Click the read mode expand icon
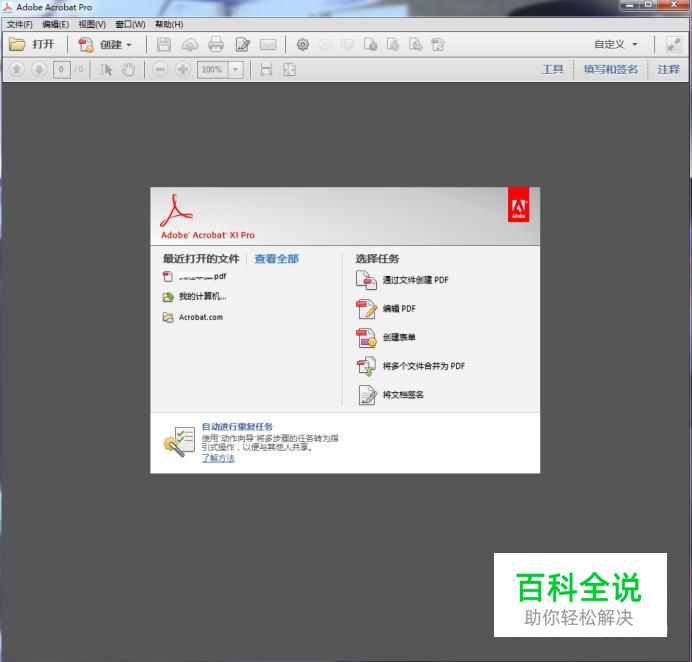Viewport: 692px width, 662px height. pyautogui.click(x=673, y=45)
